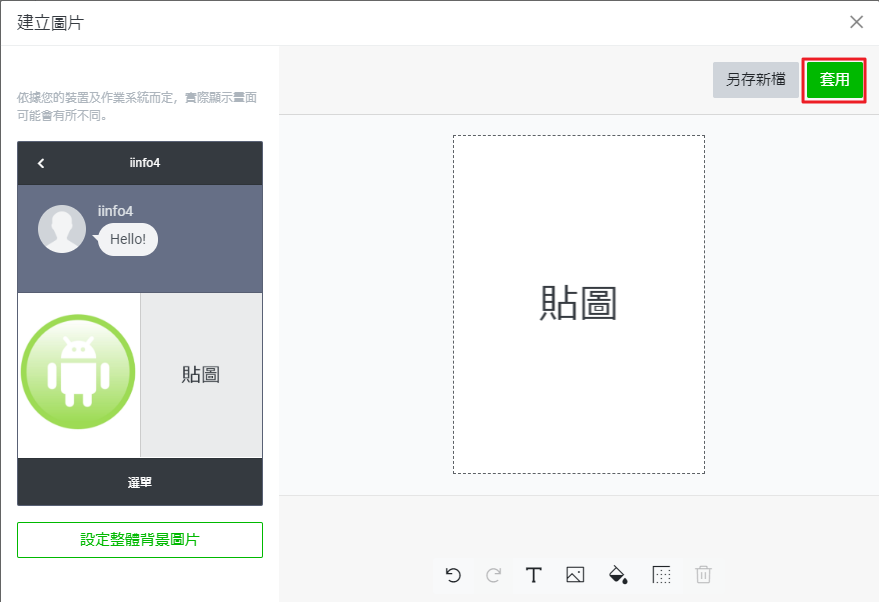
Task: Undo the last edit
Action: click(452, 575)
